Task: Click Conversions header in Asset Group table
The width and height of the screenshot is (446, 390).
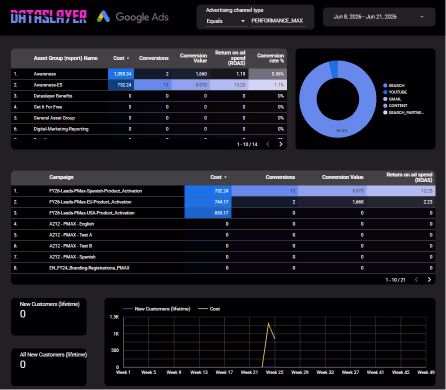Action: pos(153,58)
